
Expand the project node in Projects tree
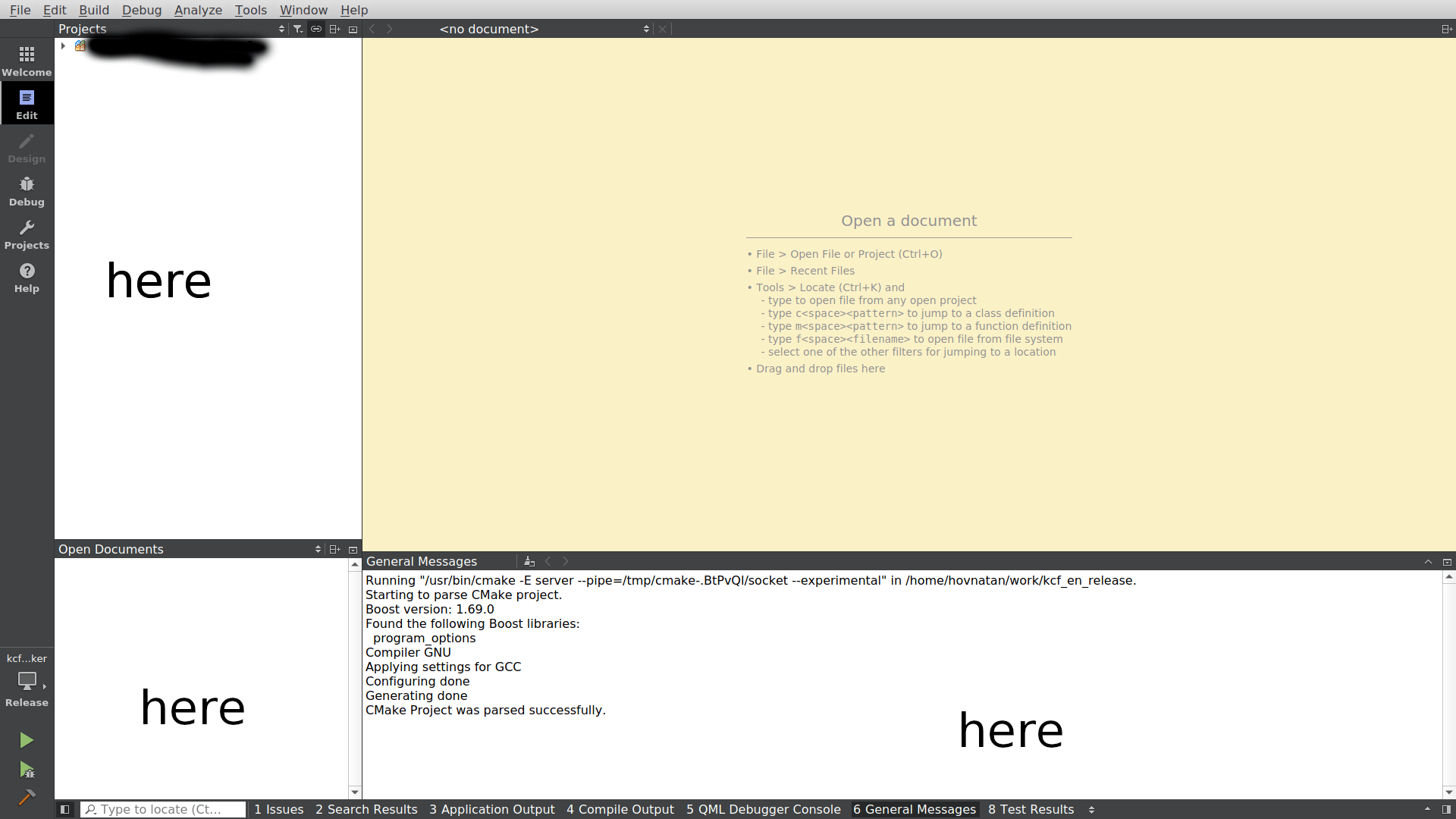64,45
